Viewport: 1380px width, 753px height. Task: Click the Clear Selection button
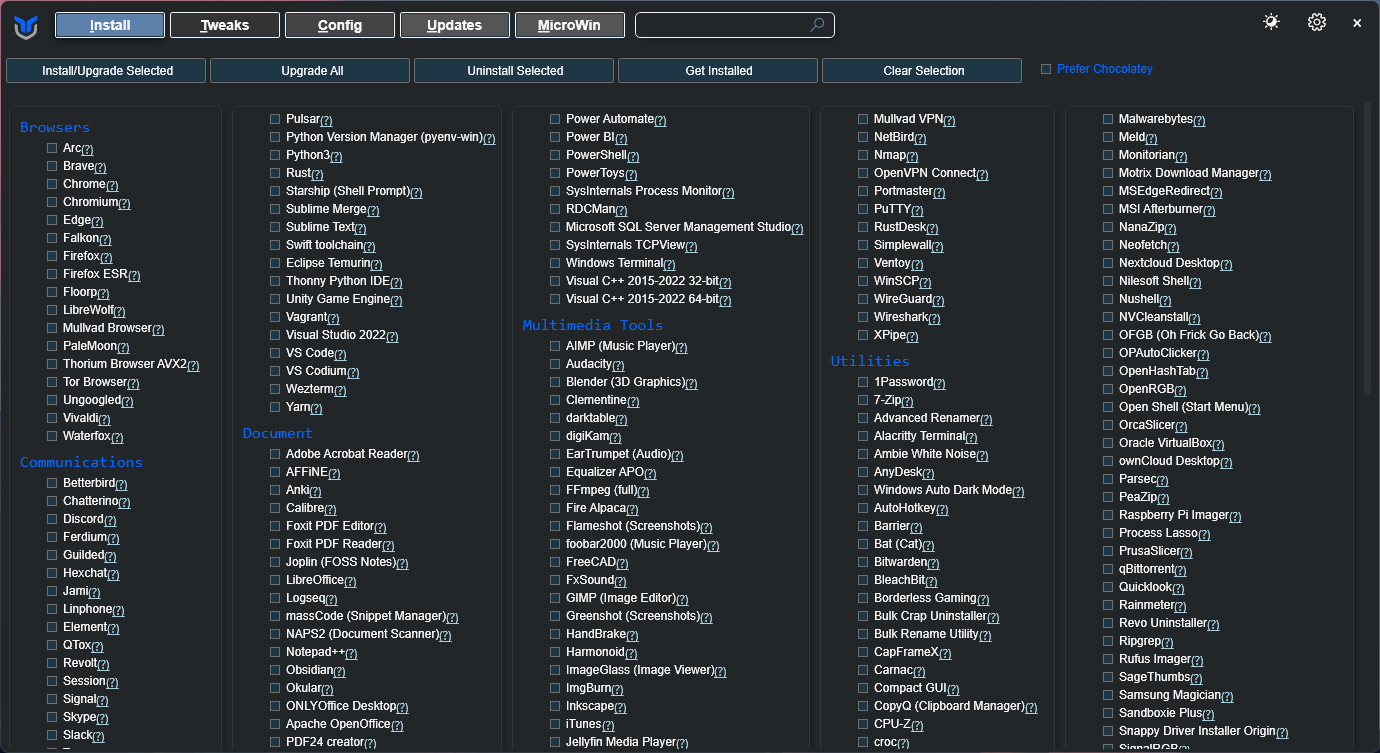click(922, 71)
